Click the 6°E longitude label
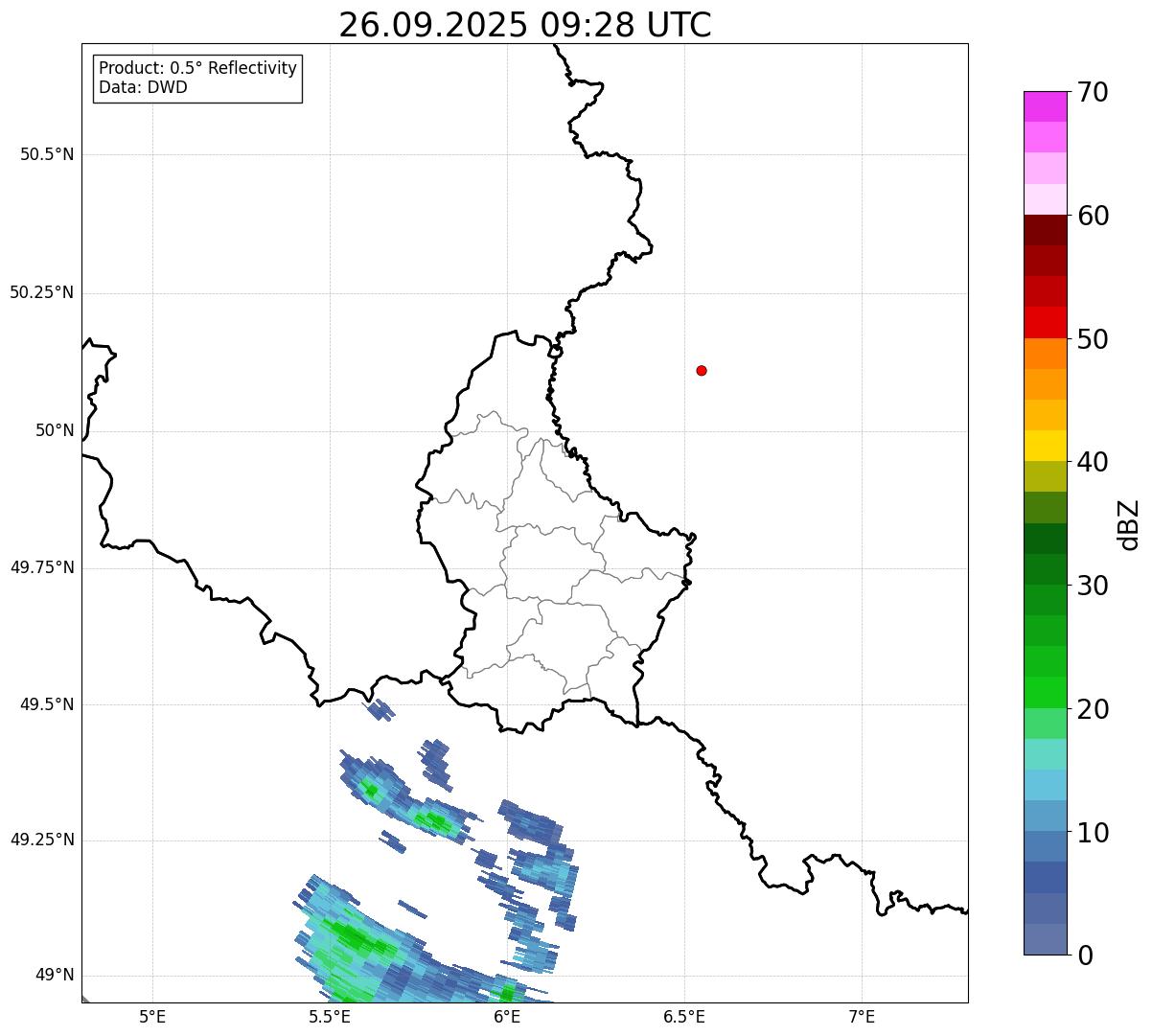The image size is (1152, 1036). click(507, 1016)
